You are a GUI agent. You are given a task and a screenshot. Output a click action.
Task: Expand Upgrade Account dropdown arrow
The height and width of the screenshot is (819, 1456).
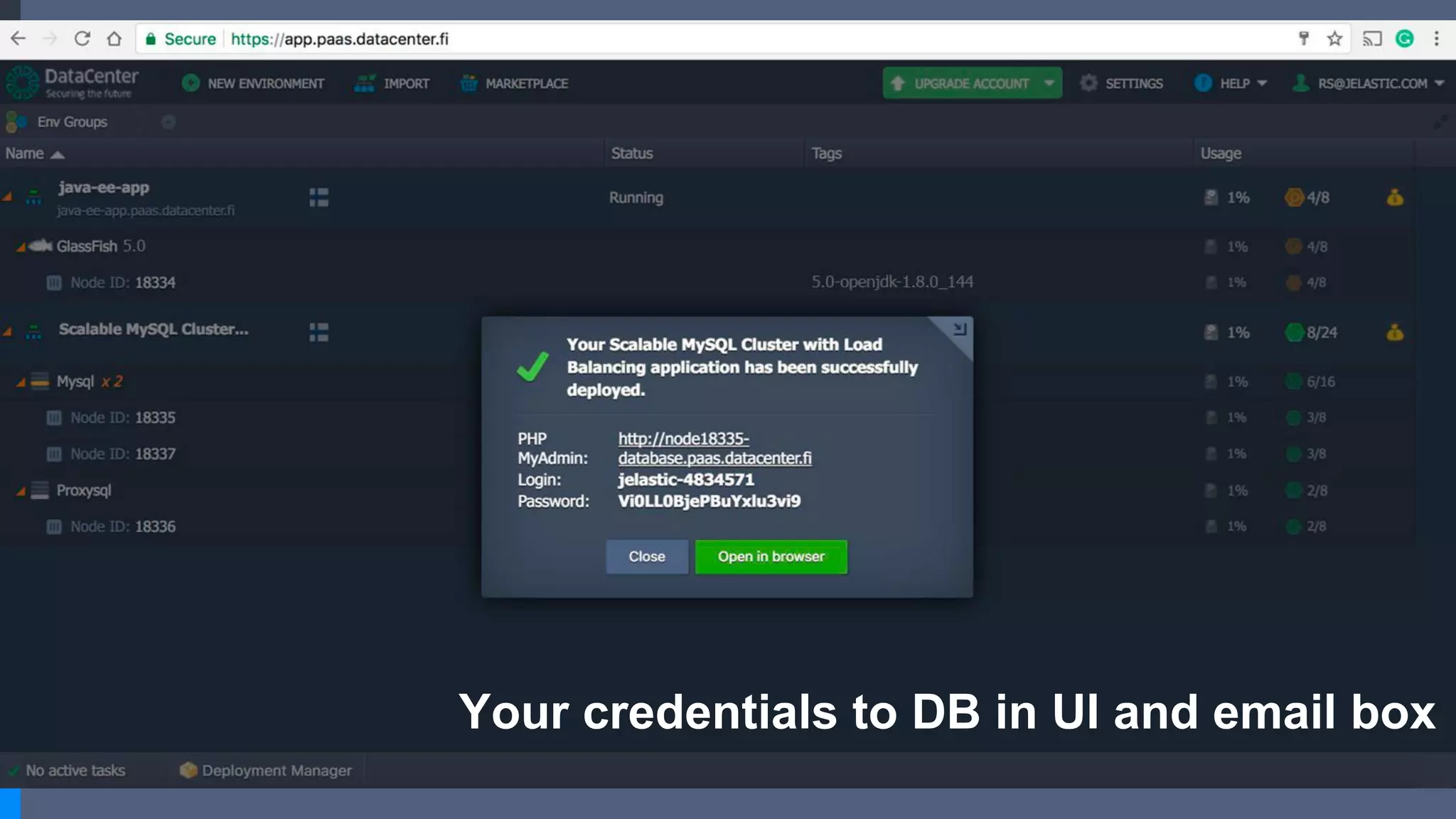1049,83
